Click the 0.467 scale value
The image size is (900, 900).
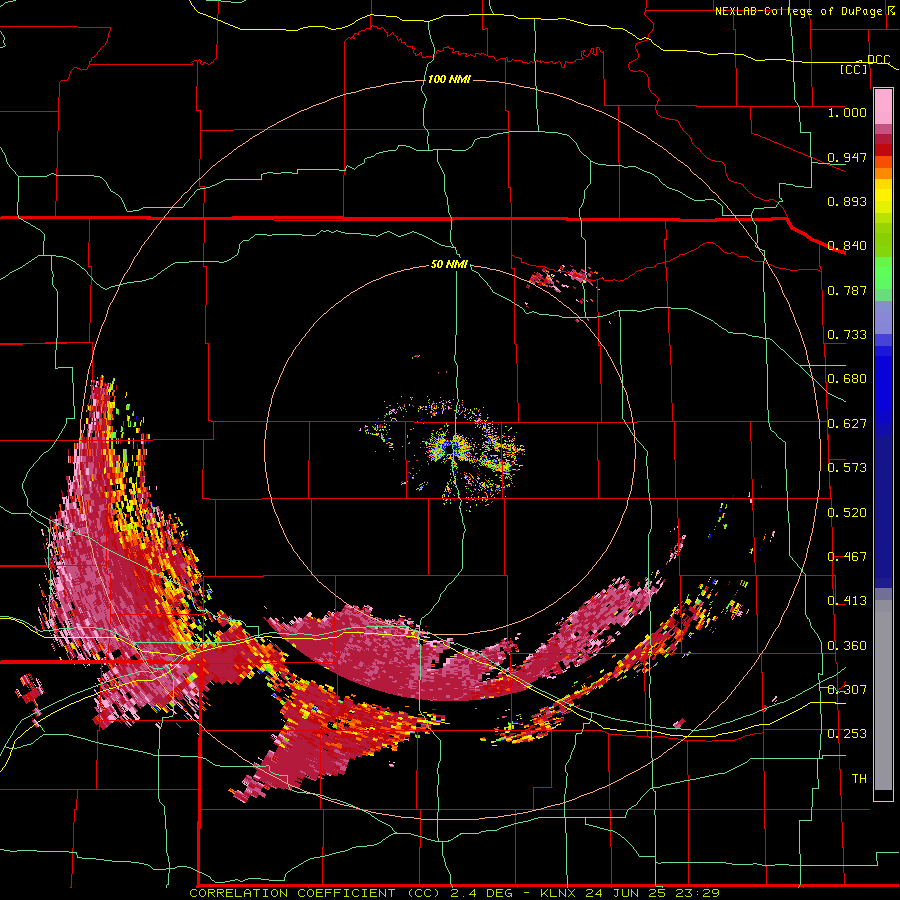pos(847,557)
